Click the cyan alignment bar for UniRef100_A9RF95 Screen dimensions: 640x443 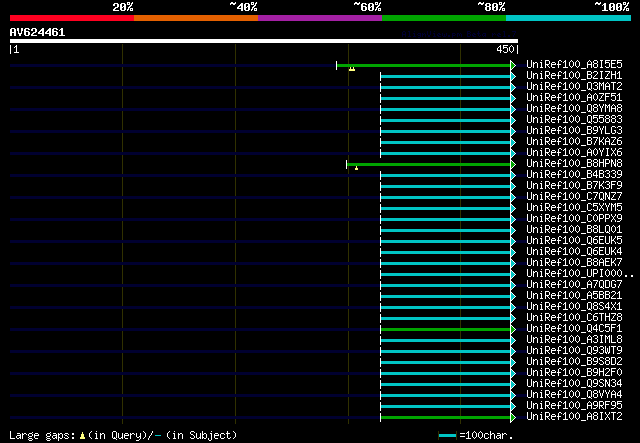(445, 407)
